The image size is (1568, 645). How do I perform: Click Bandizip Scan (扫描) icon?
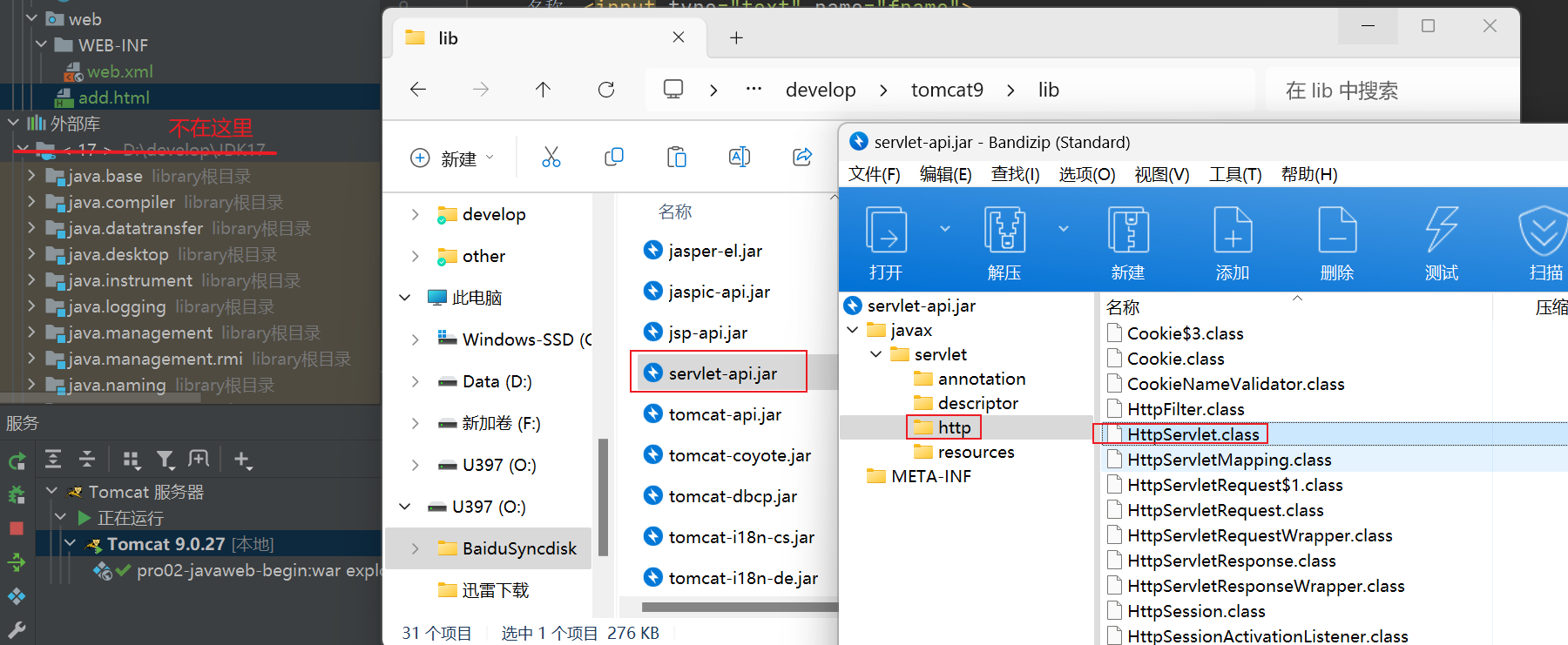(1544, 230)
